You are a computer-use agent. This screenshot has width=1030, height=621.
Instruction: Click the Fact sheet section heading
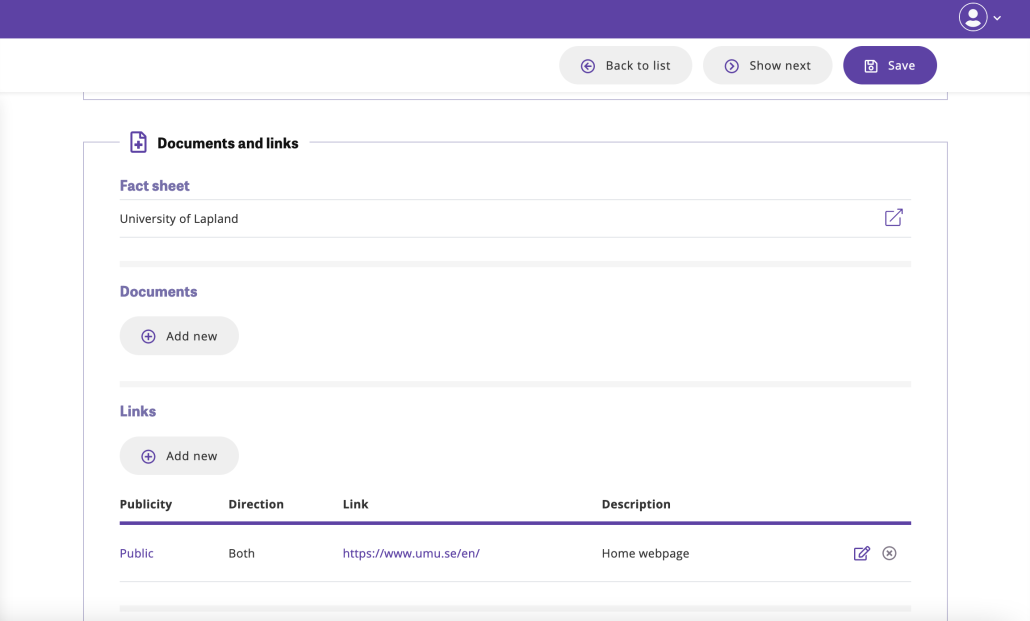[x=155, y=186]
